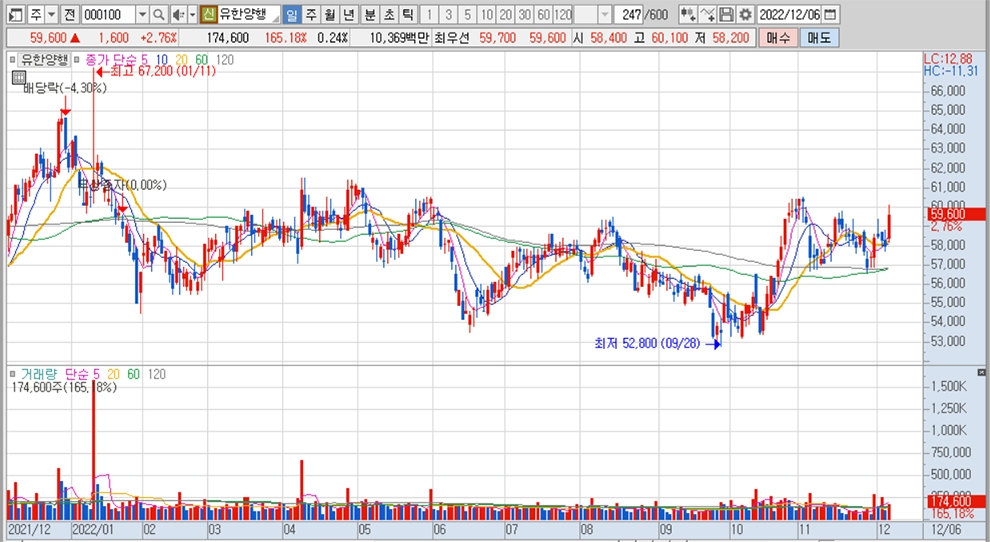This screenshot has width=990, height=542.
Task: Click the save chart floppy icon
Action: click(727, 15)
